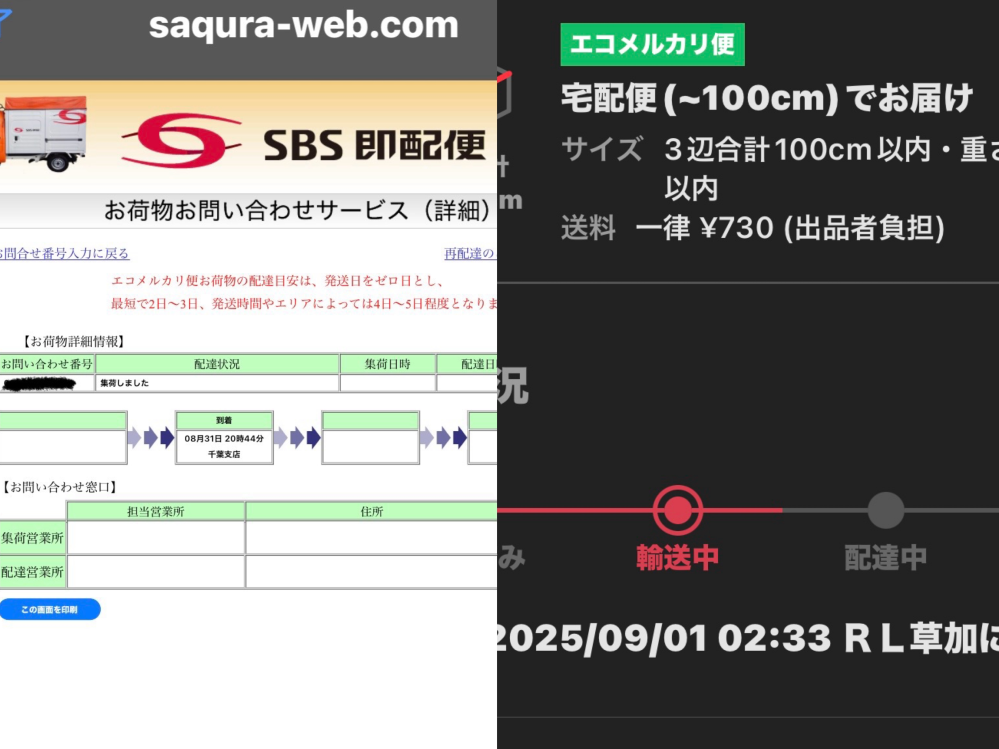Click the redacted お問い合わせ番号 cell

[47, 383]
